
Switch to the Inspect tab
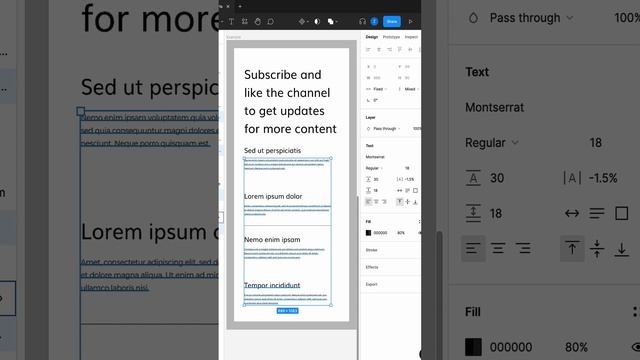[x=411, y=37]
